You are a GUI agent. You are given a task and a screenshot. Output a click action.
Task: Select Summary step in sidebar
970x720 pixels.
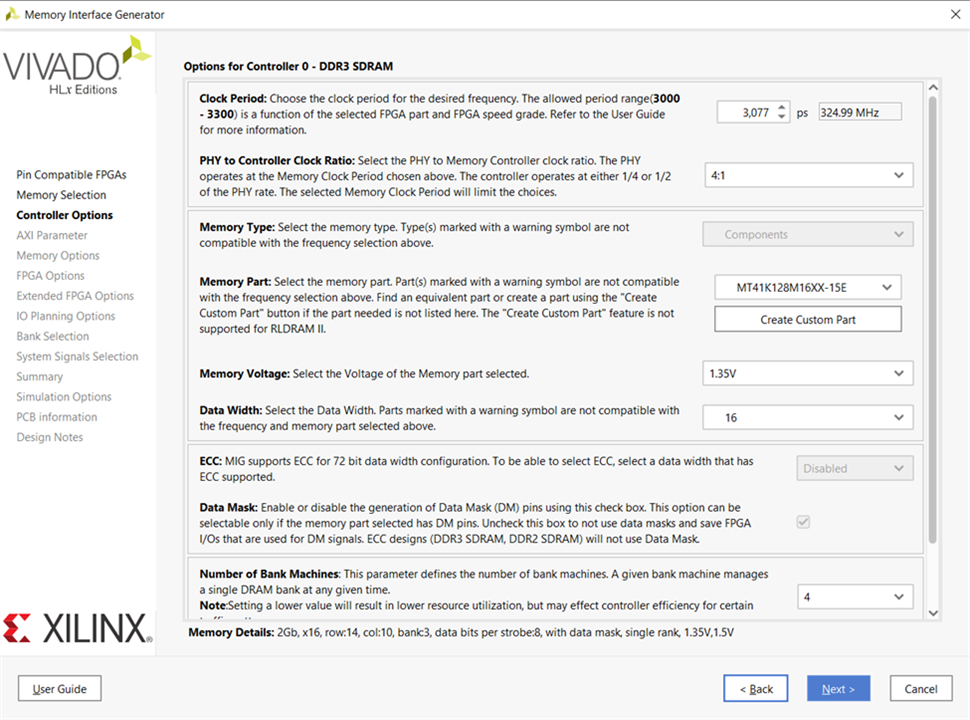pos(40,377)
